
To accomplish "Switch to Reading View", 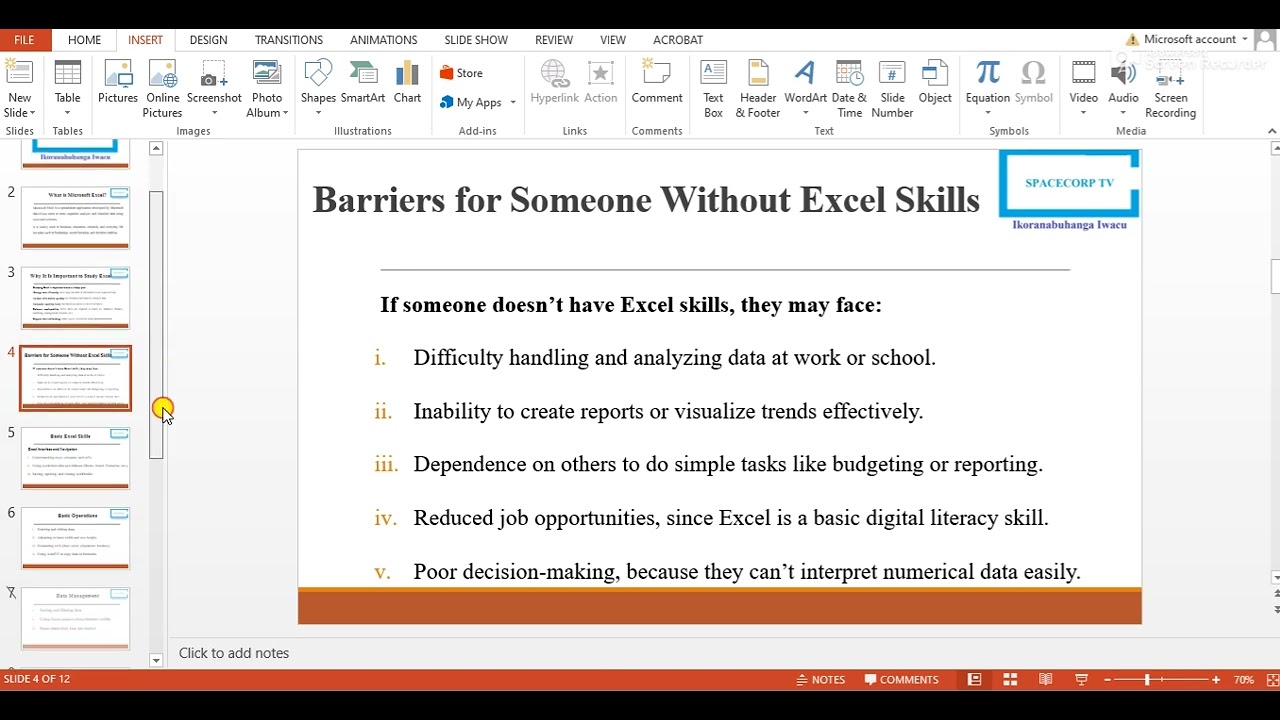I will click(1046, 680).
